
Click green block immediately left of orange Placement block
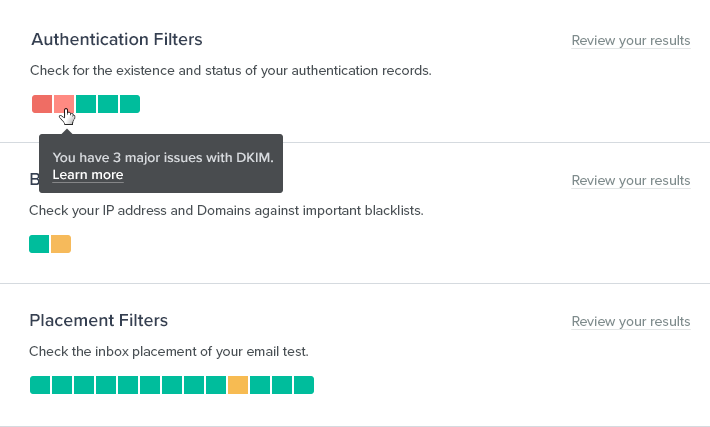(x=216, y=385)
